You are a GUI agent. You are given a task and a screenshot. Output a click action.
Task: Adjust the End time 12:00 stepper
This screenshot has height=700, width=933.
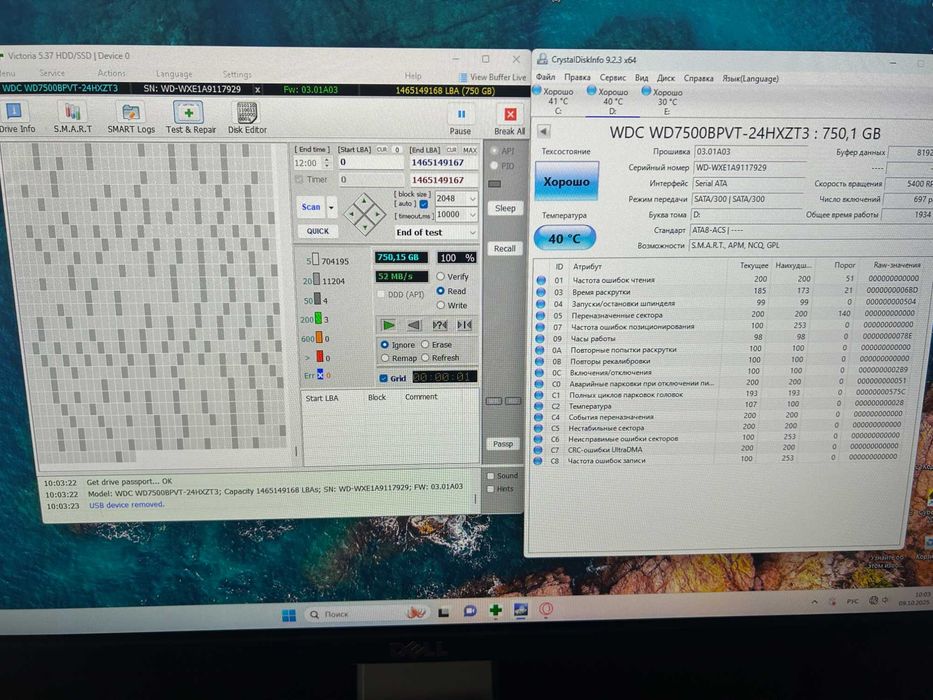326,162
